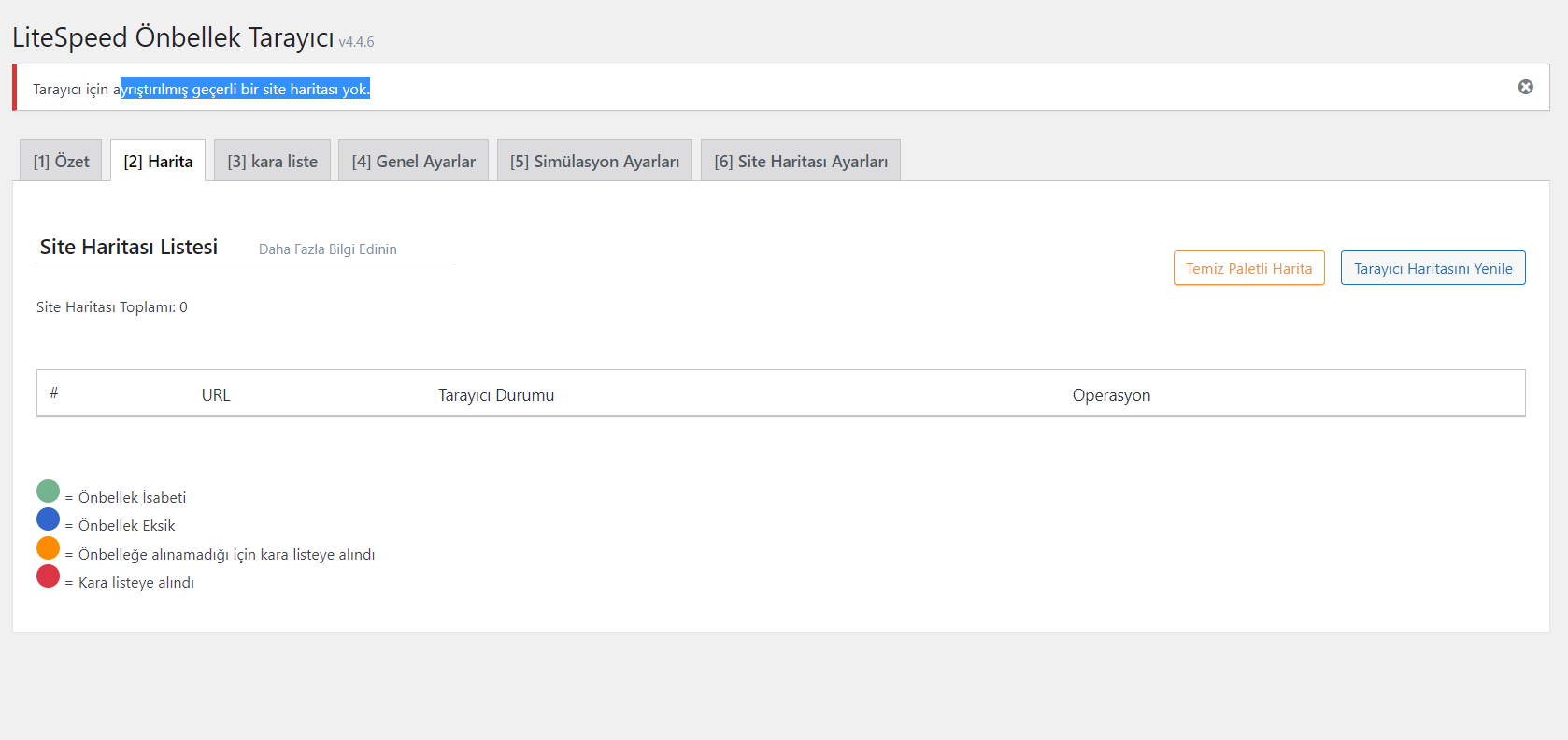Open the [5] Simülasyon Ayarları tab
The width and height of the screenshot is (1568, 740).
coord(594,161)
